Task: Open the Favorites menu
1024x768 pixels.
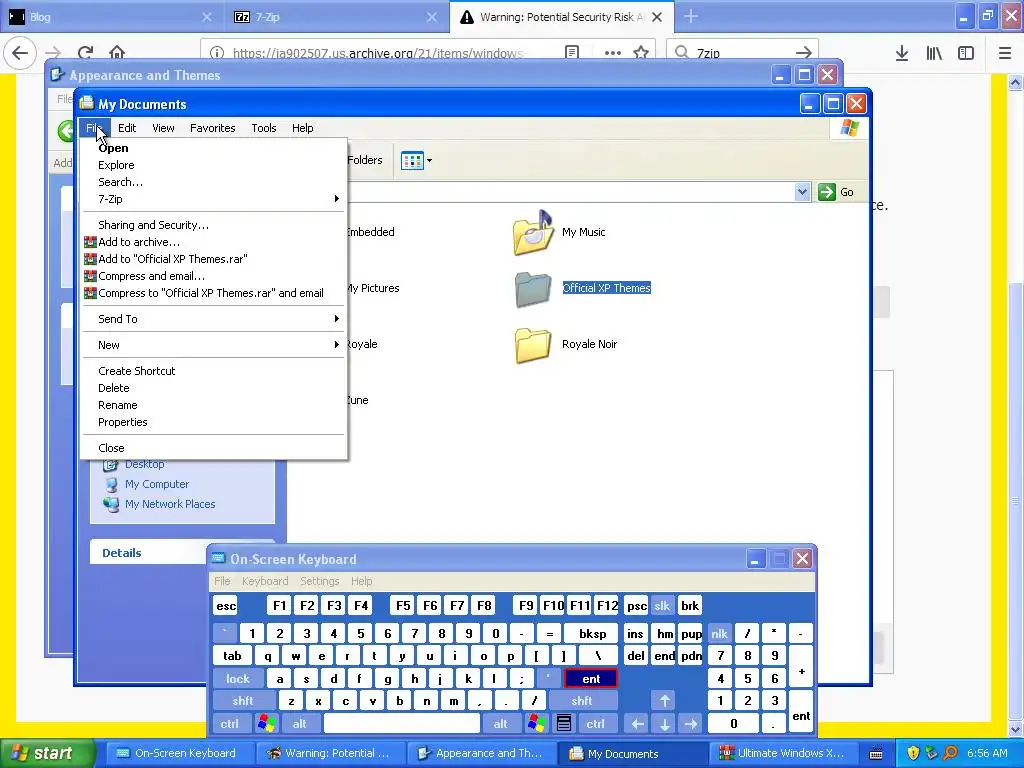Action: (x=213, y=128)
